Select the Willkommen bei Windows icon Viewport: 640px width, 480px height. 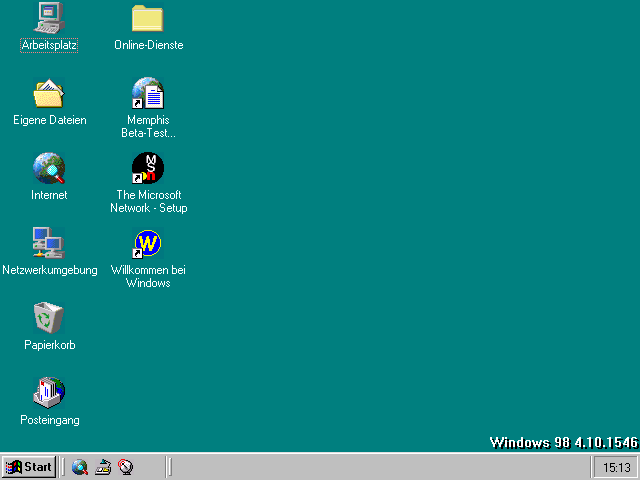point(148,244)
